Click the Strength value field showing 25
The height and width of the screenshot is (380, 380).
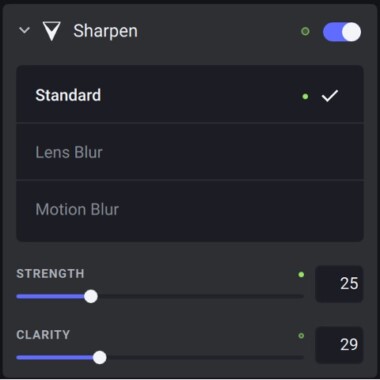pos(339,284)
